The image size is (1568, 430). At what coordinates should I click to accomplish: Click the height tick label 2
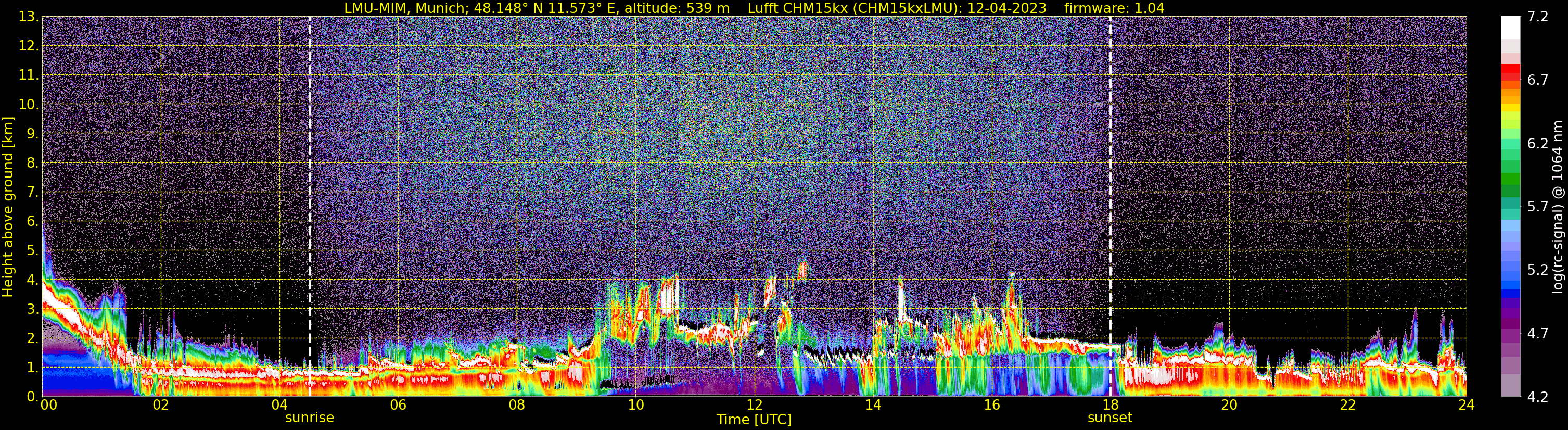[32, 339]
